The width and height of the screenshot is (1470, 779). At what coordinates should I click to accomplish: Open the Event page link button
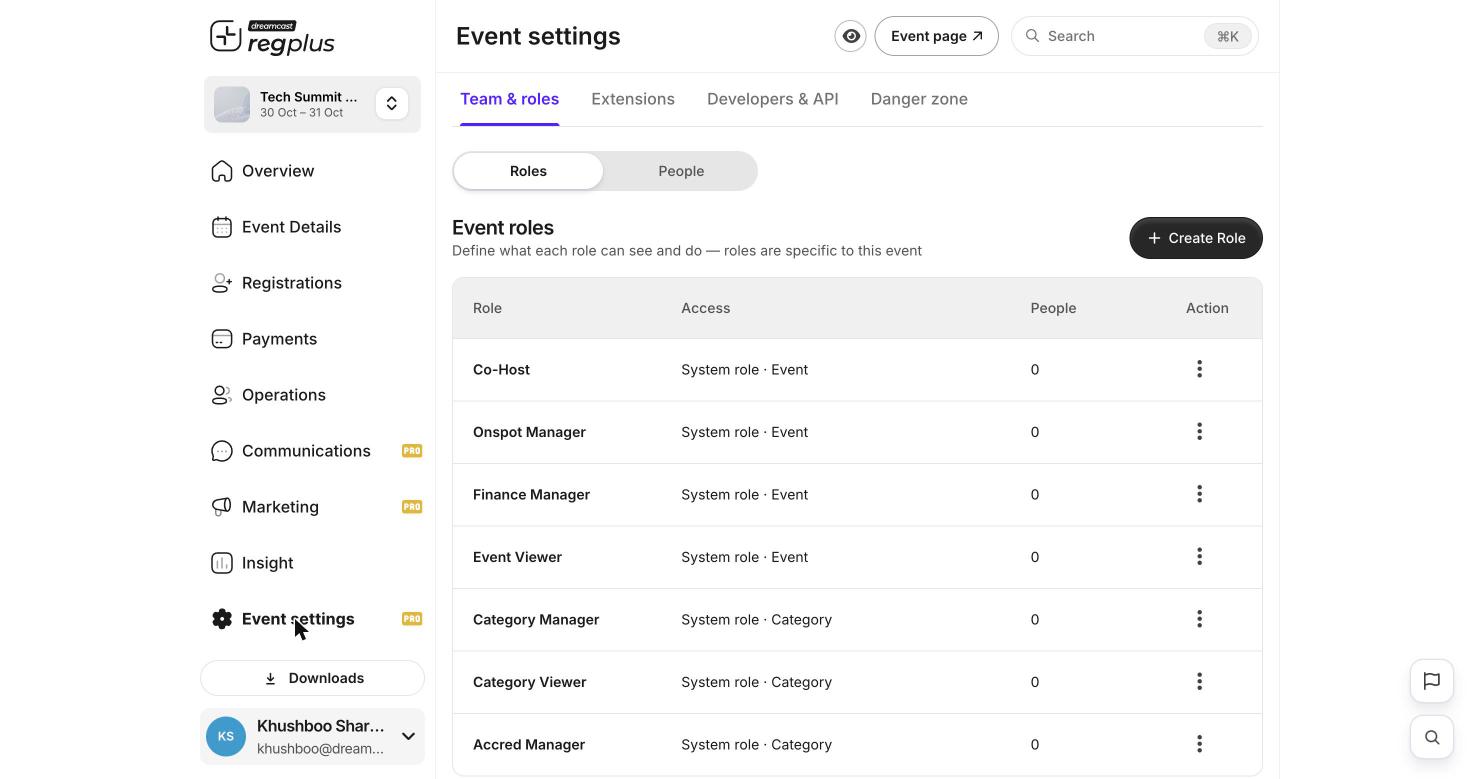click(936, 36)
